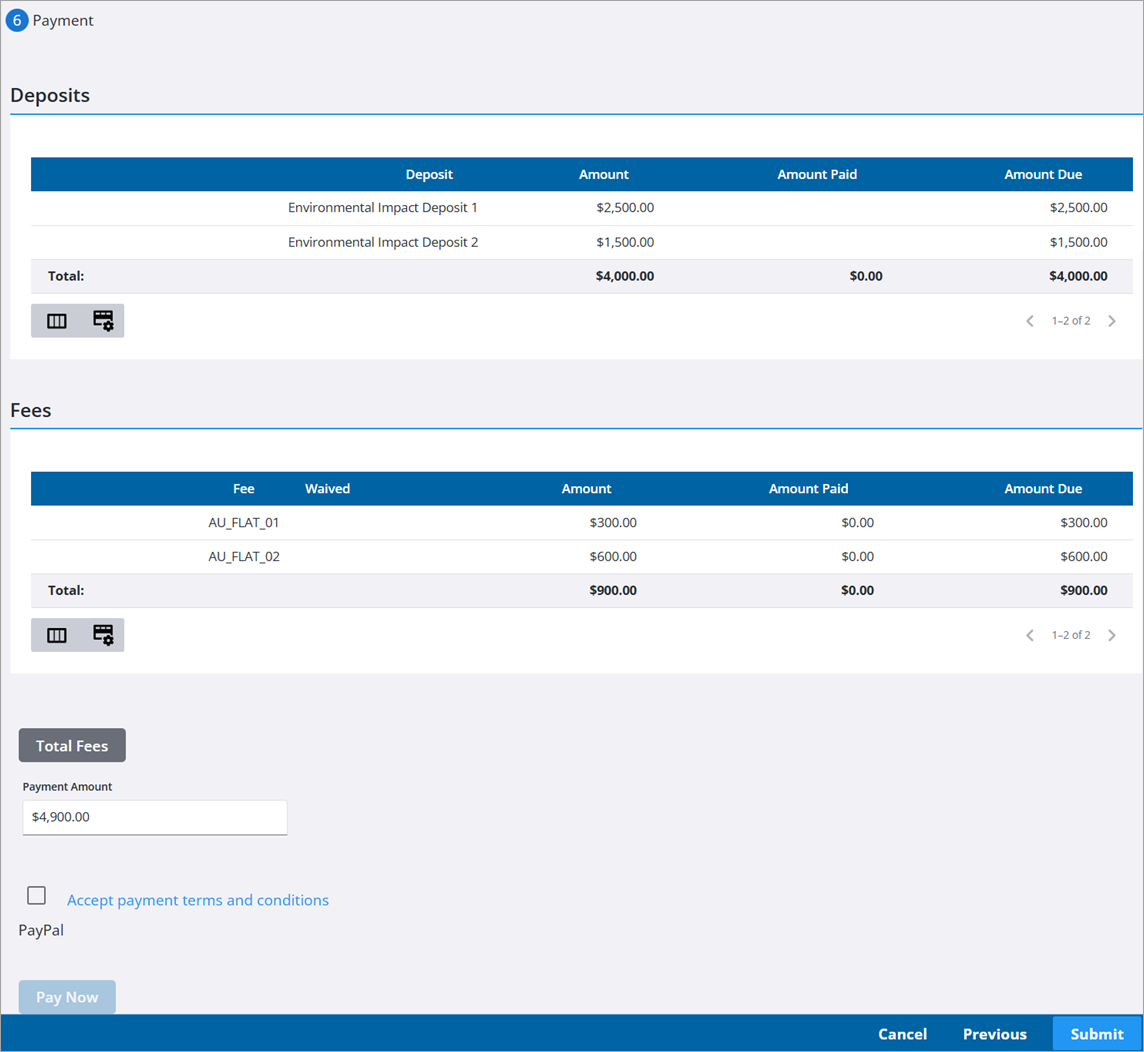Open table settings icon in Deposits table

coord(103,321)
